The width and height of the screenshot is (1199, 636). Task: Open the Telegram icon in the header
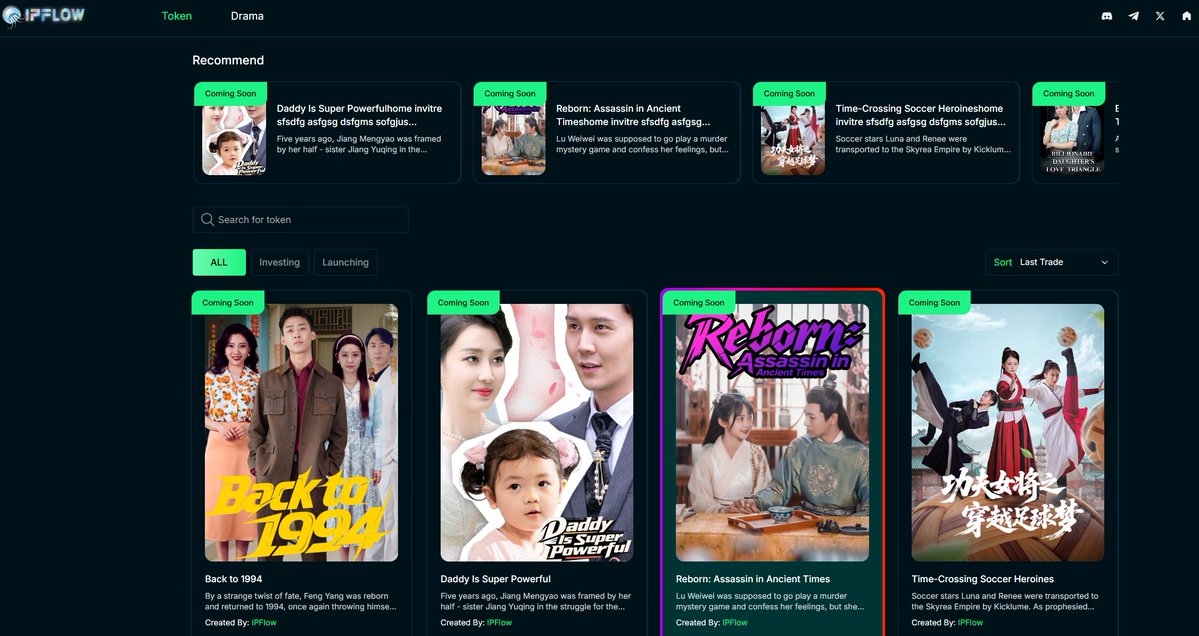pyautogui.click(x=1133, y=16)
